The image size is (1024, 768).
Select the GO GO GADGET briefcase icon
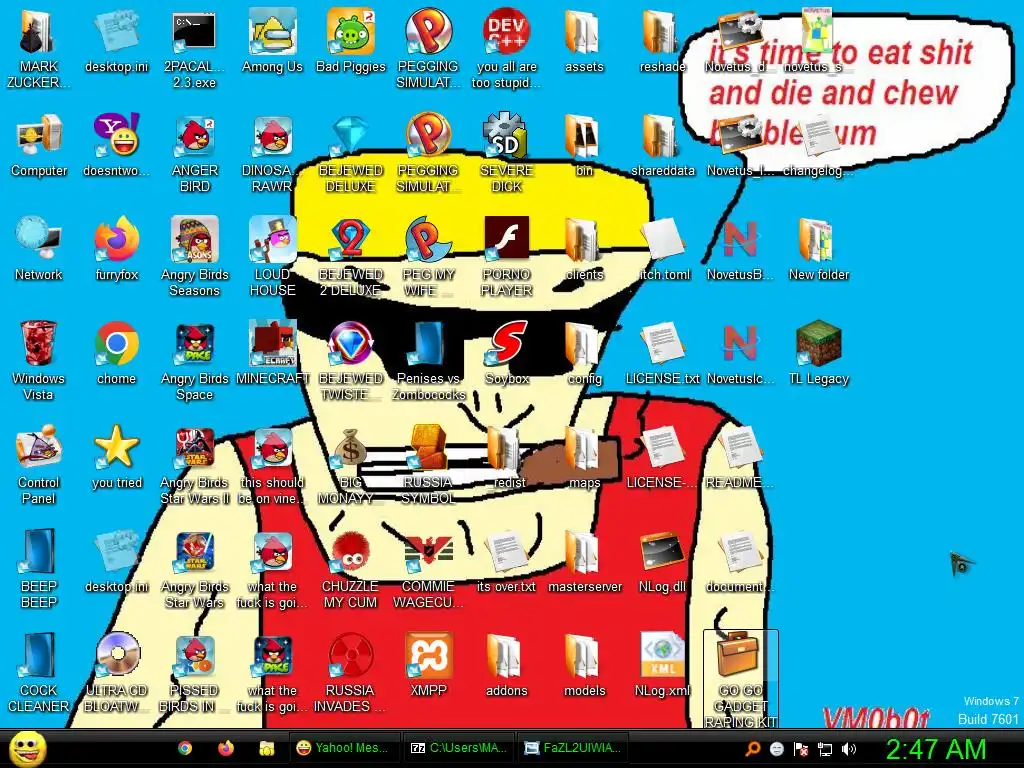click(741, 679)
